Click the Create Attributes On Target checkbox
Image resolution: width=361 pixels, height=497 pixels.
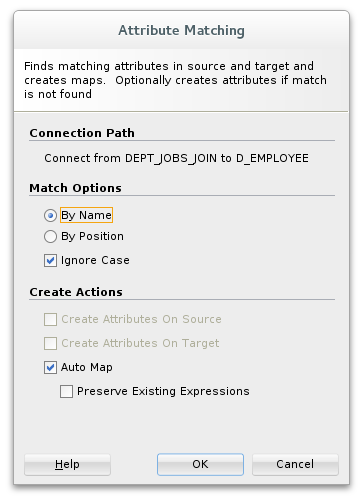(x=50, y=343)
